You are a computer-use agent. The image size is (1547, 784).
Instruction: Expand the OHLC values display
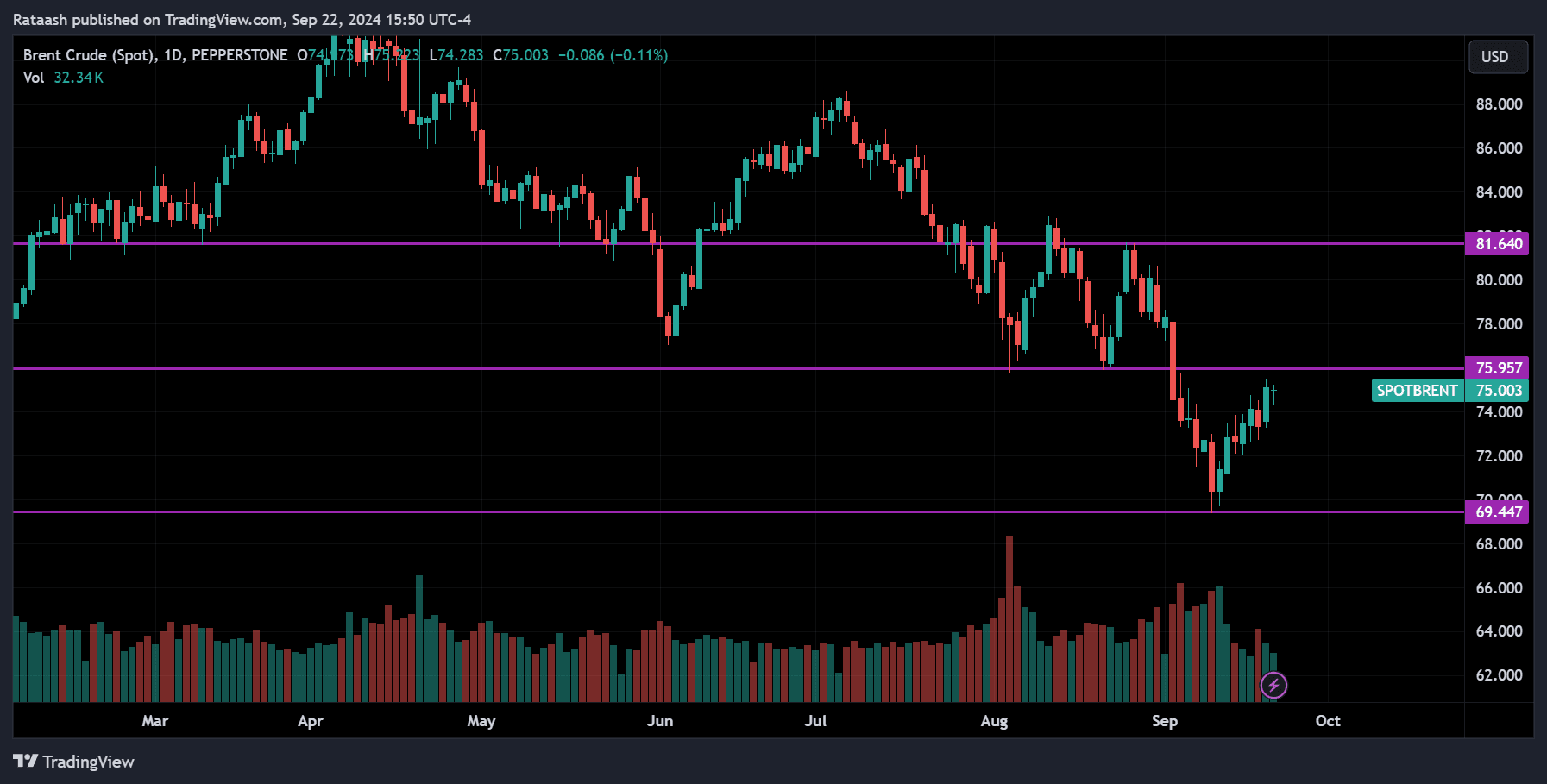483,54
